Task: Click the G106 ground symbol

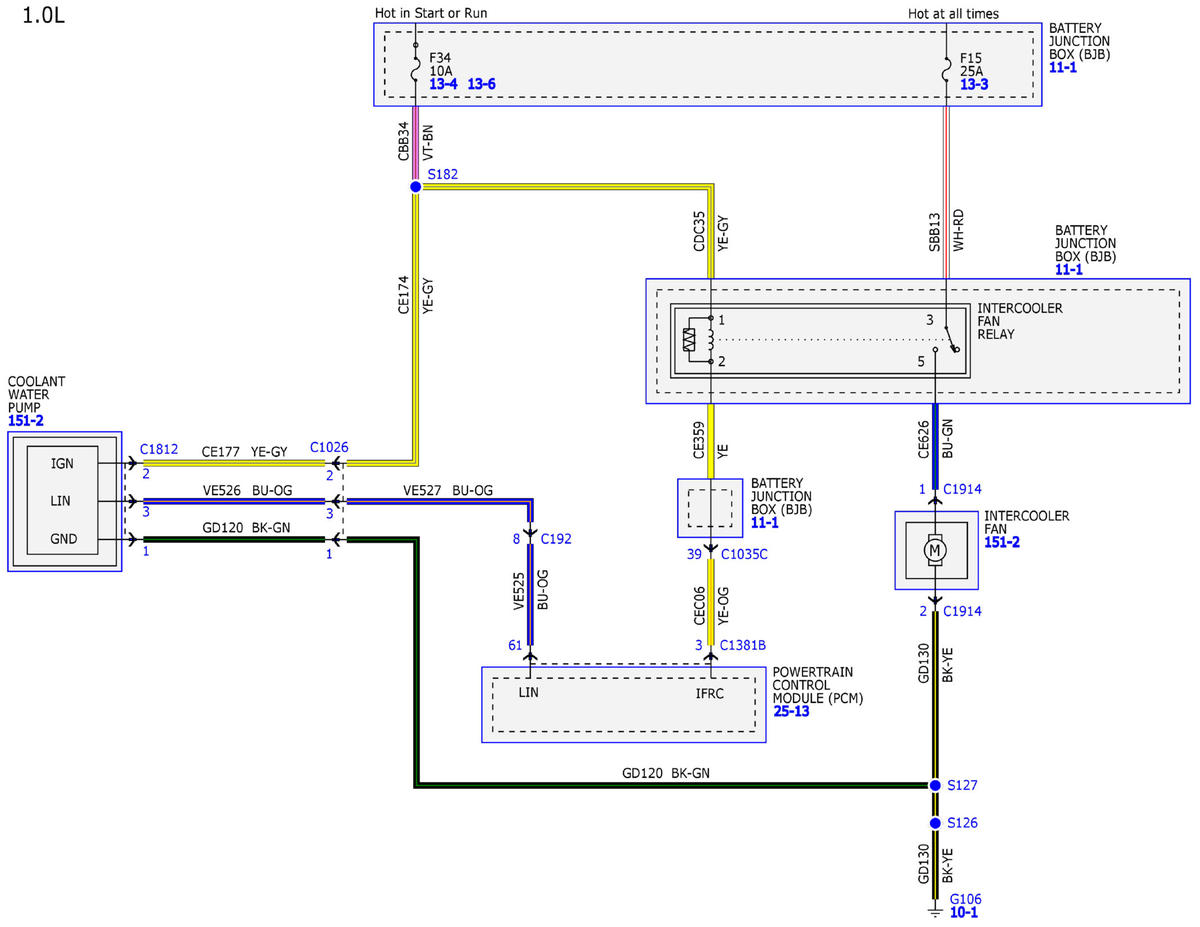Action: tap(935, 910)
